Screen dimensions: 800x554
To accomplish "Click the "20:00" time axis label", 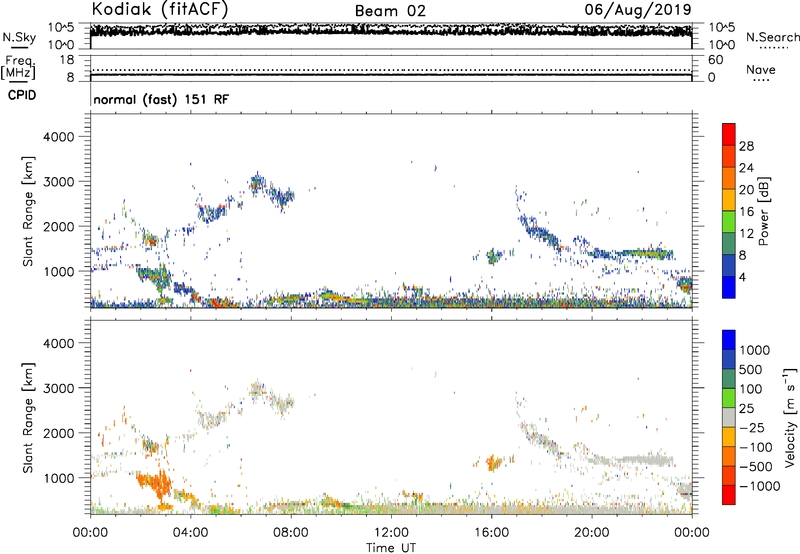I will click(591, 533).
